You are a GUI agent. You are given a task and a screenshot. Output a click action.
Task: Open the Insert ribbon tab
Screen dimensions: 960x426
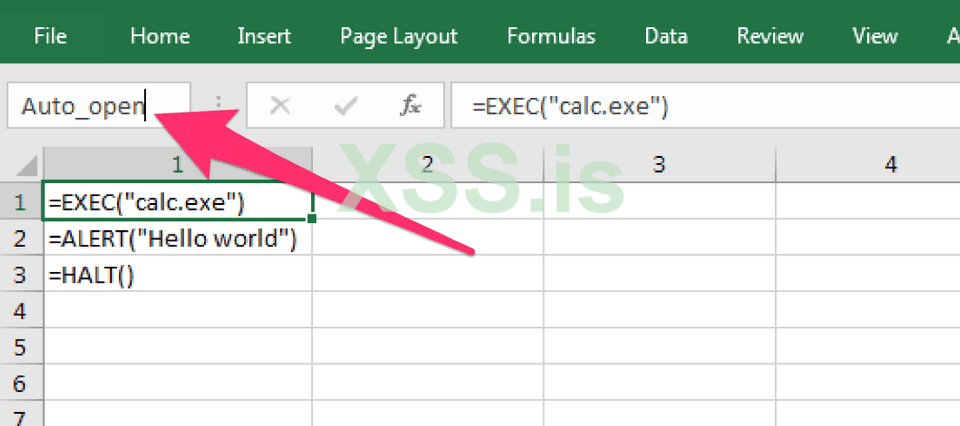click(264, 37)
